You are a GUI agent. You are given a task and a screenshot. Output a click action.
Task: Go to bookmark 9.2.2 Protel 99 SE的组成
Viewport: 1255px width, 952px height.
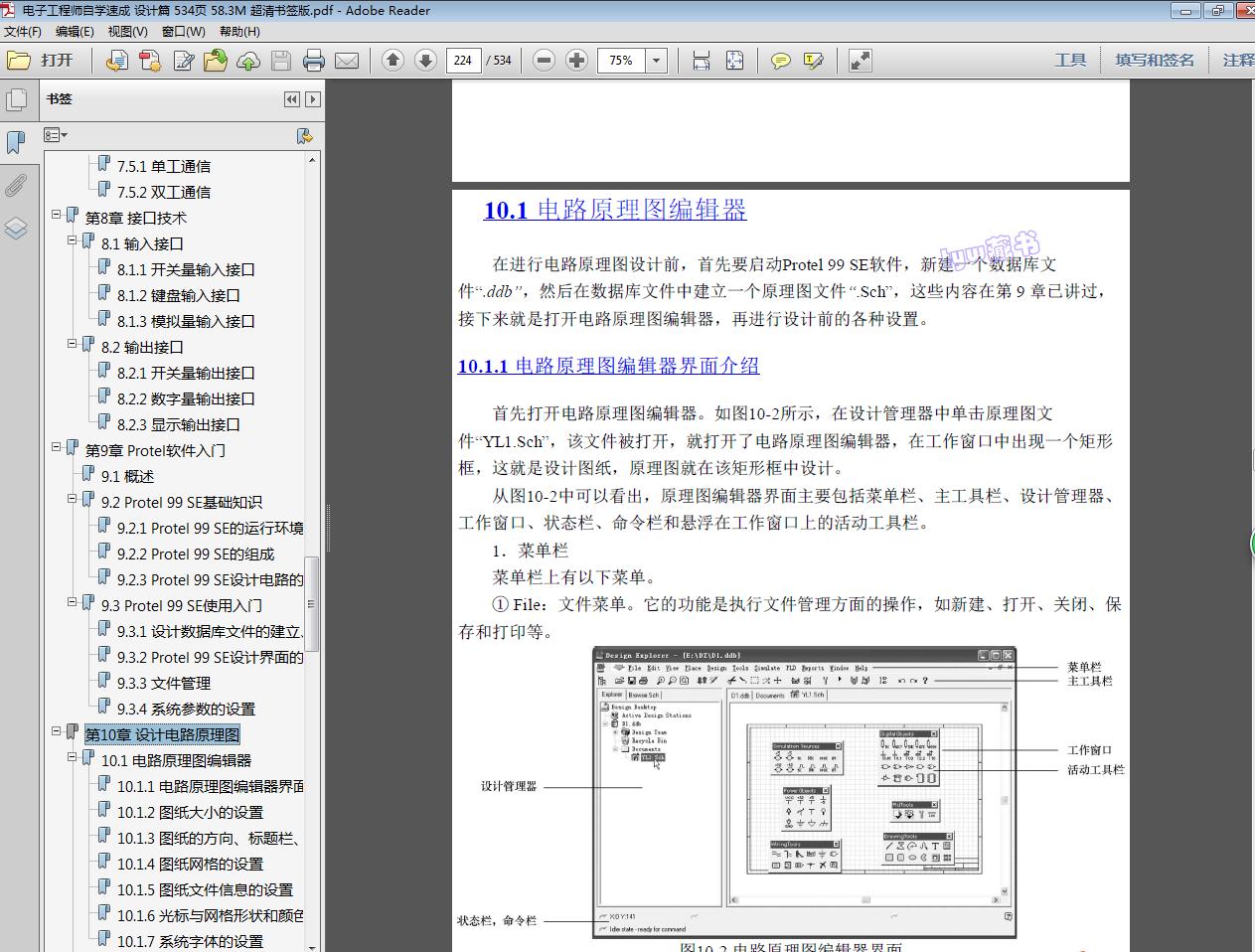[196, 554]
